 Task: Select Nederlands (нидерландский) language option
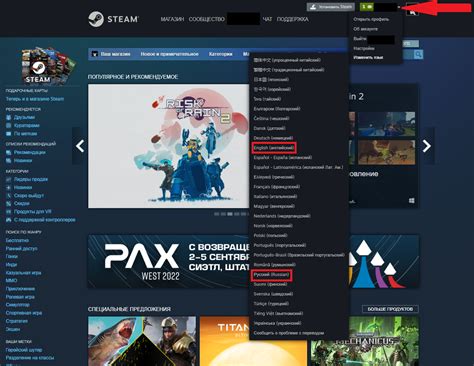(282, 216)
